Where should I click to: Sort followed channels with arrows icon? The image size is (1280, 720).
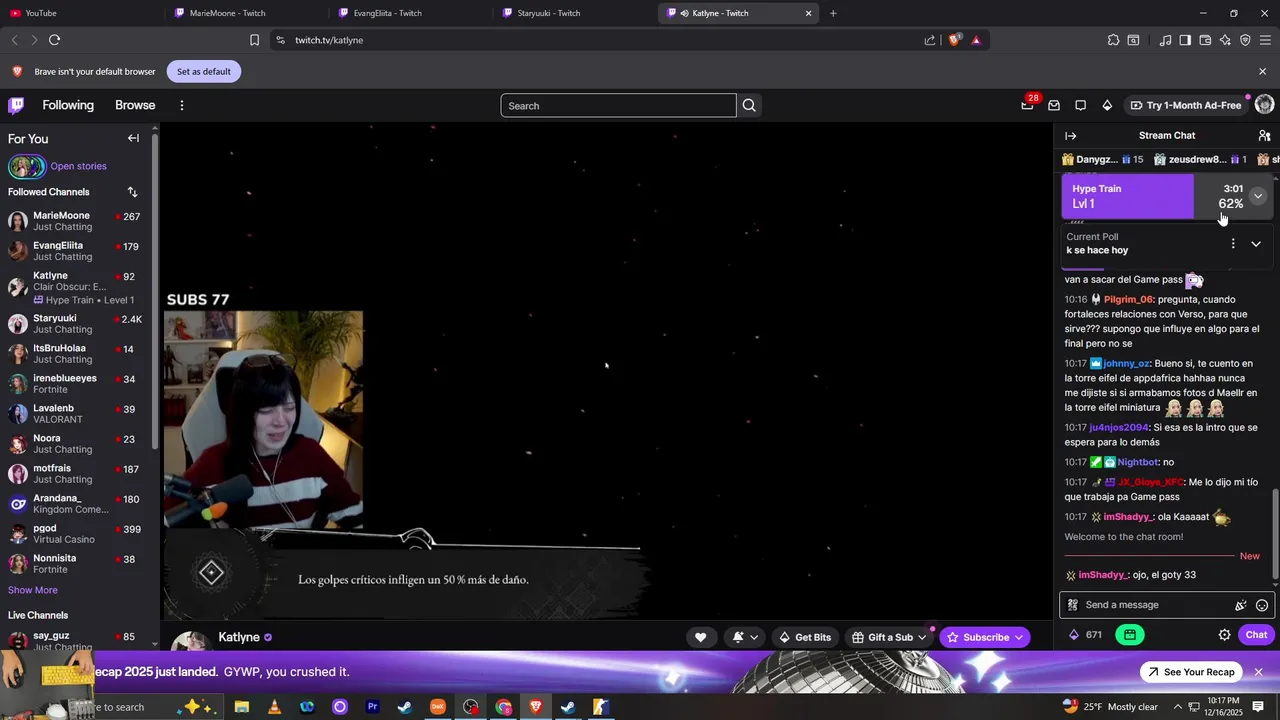point(132,192)
